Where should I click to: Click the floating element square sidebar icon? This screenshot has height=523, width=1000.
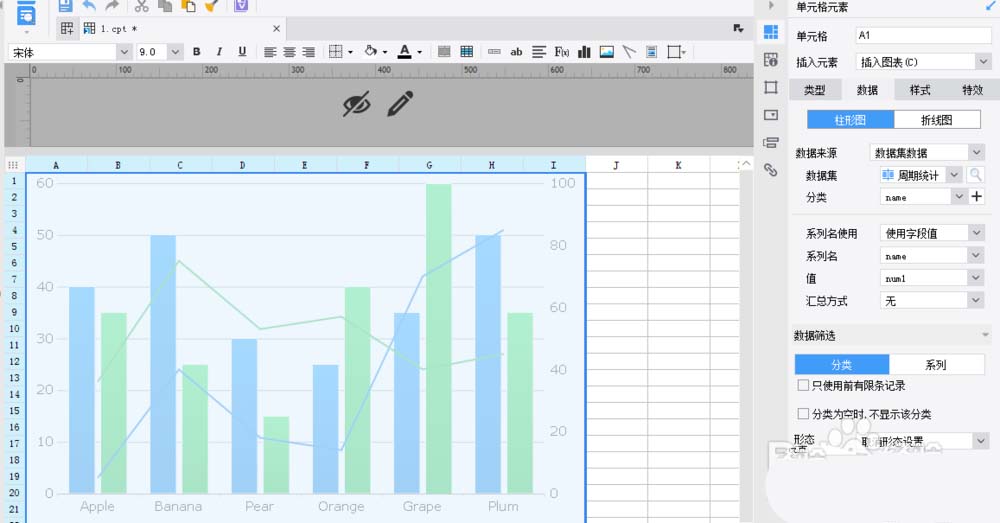click(771, 87)
